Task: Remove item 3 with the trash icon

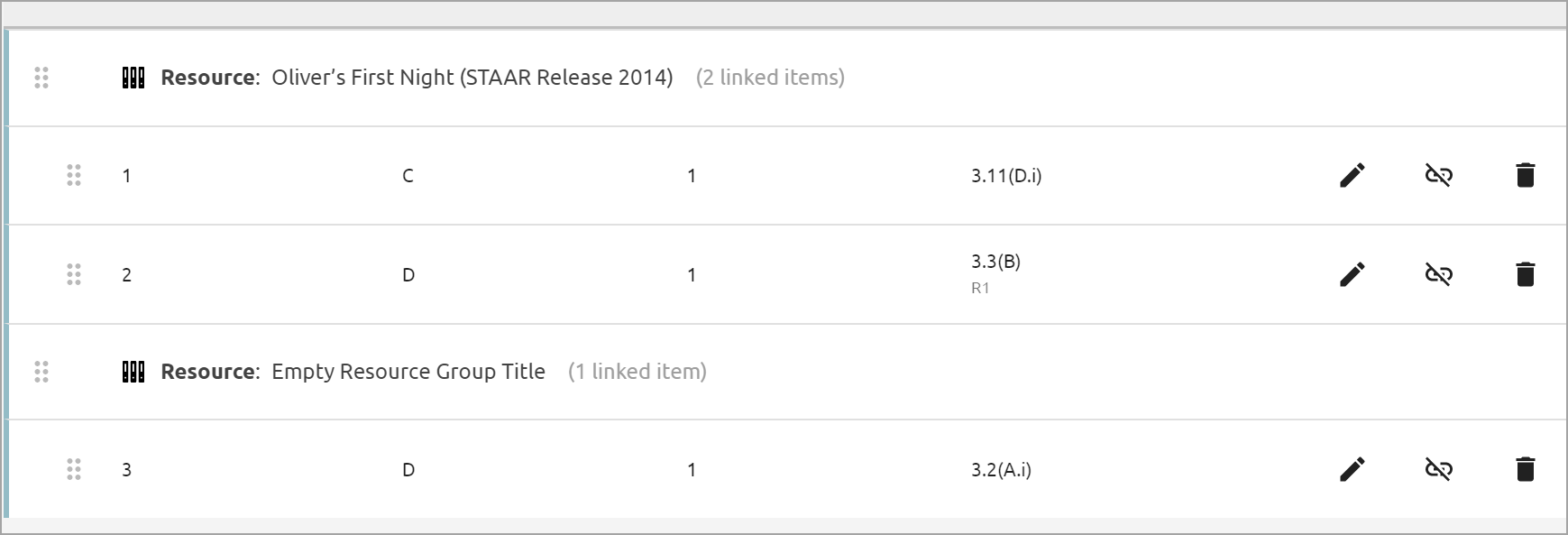Action: tap(1525, 469)
